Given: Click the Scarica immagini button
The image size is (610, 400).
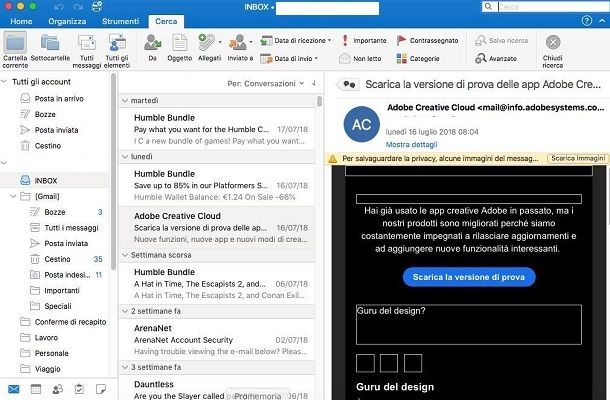Looking at the screenshot, I should click(x=578, y=158).
